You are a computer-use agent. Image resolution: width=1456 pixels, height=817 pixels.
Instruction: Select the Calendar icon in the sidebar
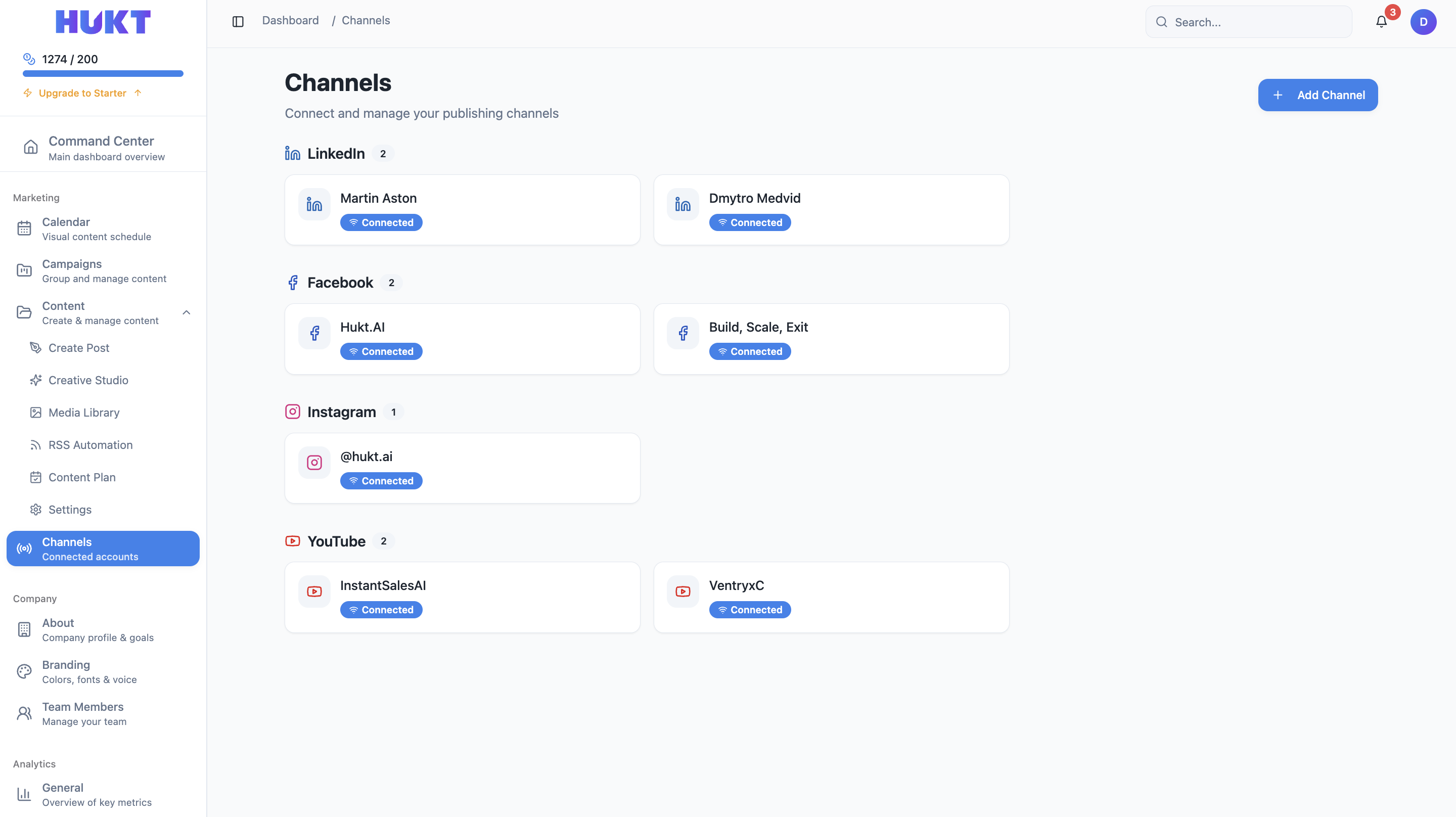tap(24, 228)
